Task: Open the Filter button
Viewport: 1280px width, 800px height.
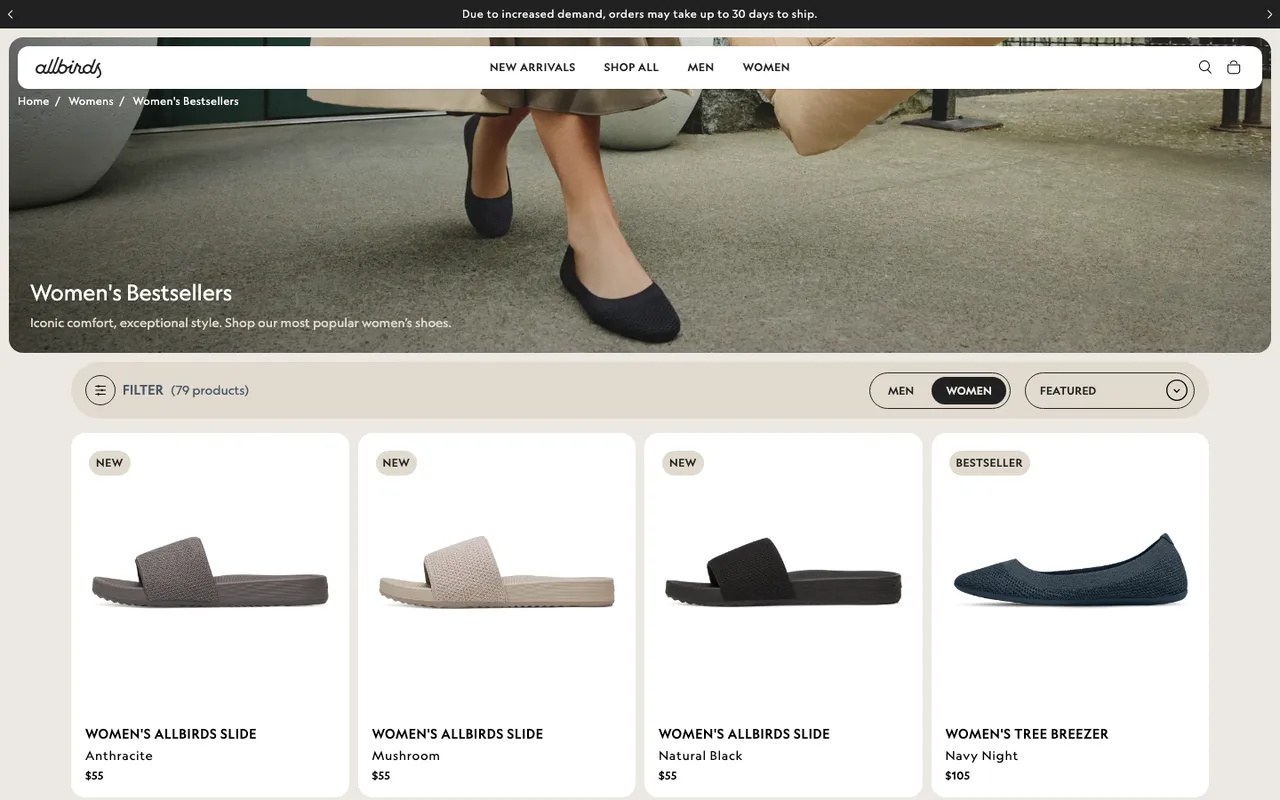Action: [125, 390]
